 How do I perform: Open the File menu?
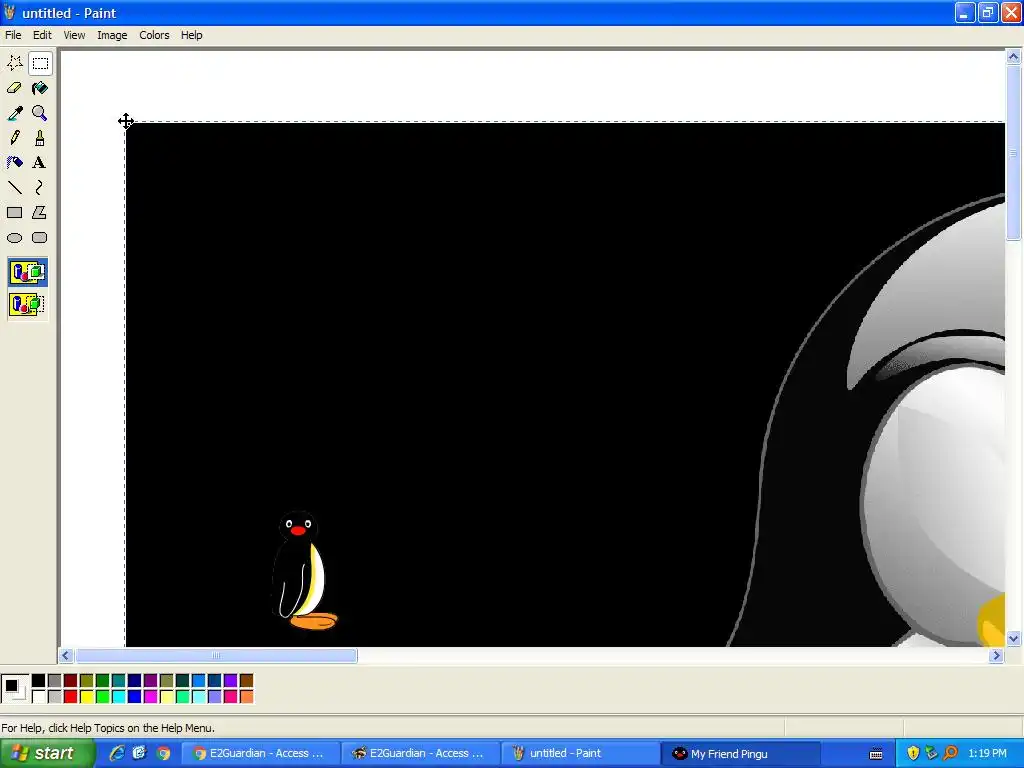[13, 35]
